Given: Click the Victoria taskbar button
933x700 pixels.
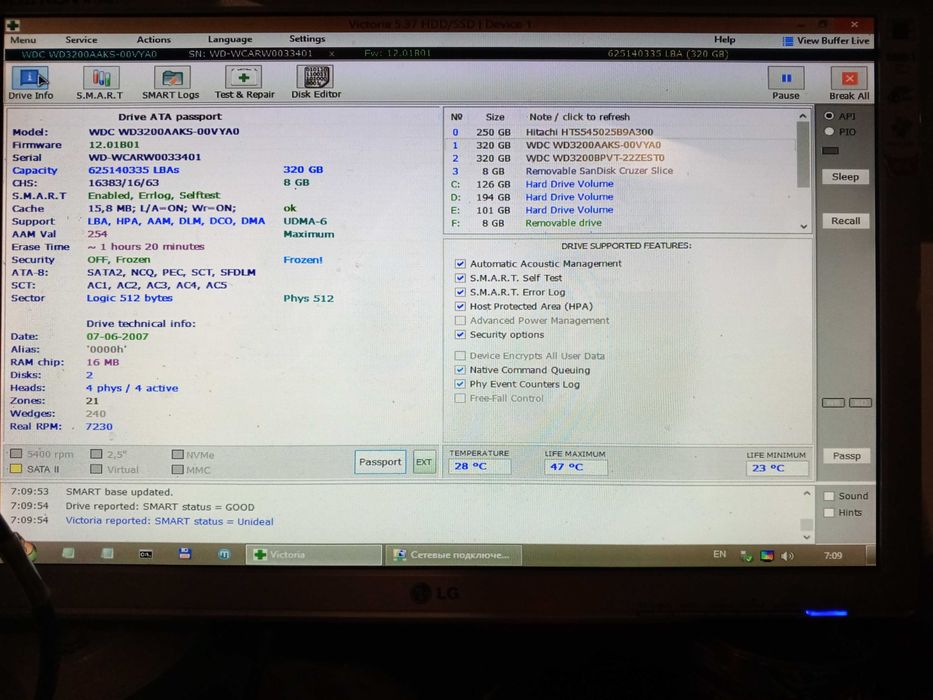Looking at the screenshot, I should [314, 555].
